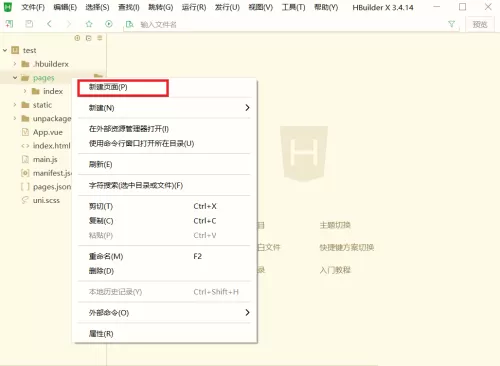Viewport: 500px width, 366px height.
Task: Open the 运行(R) menu
Action: [194, 7]
